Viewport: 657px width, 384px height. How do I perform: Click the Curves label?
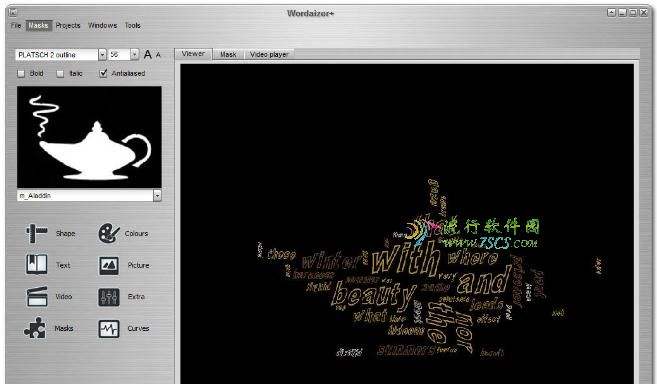tap(138, 329)
